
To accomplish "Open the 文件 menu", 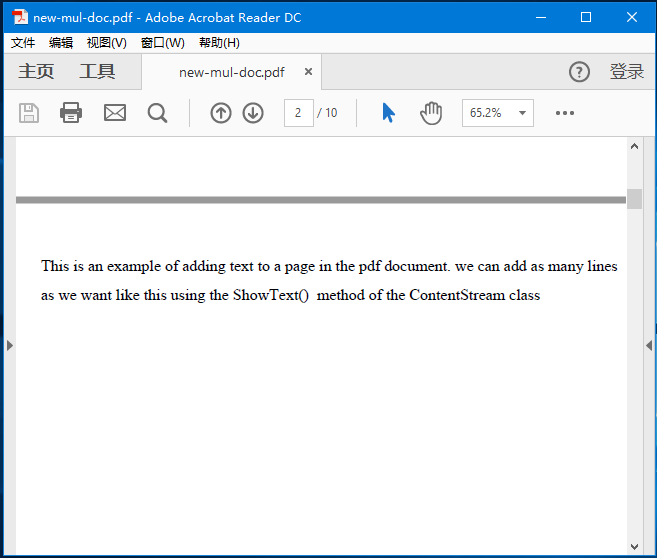I will pos(23,43).
